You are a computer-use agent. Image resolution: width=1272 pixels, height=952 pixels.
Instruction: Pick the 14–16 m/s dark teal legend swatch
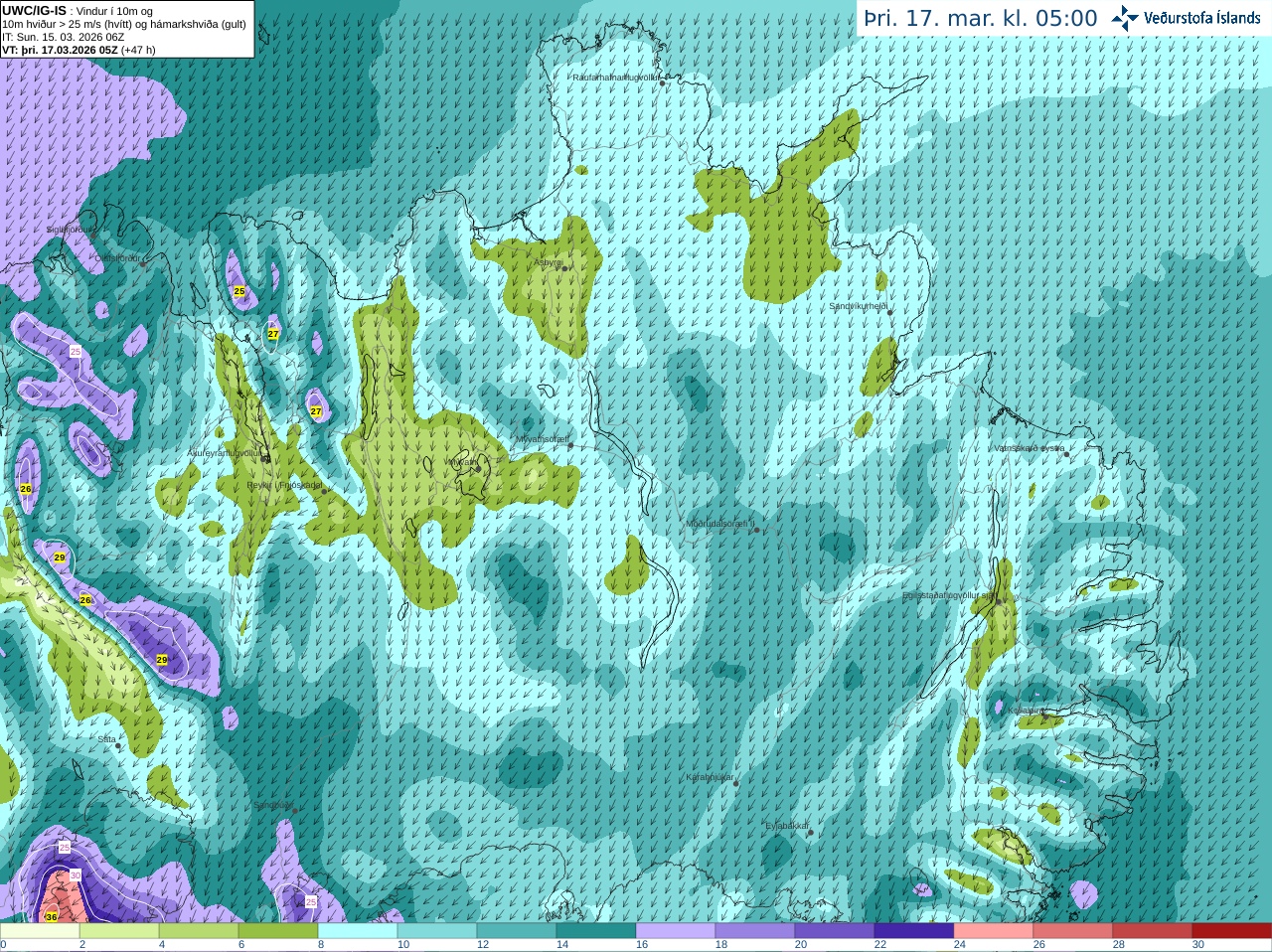596,931
